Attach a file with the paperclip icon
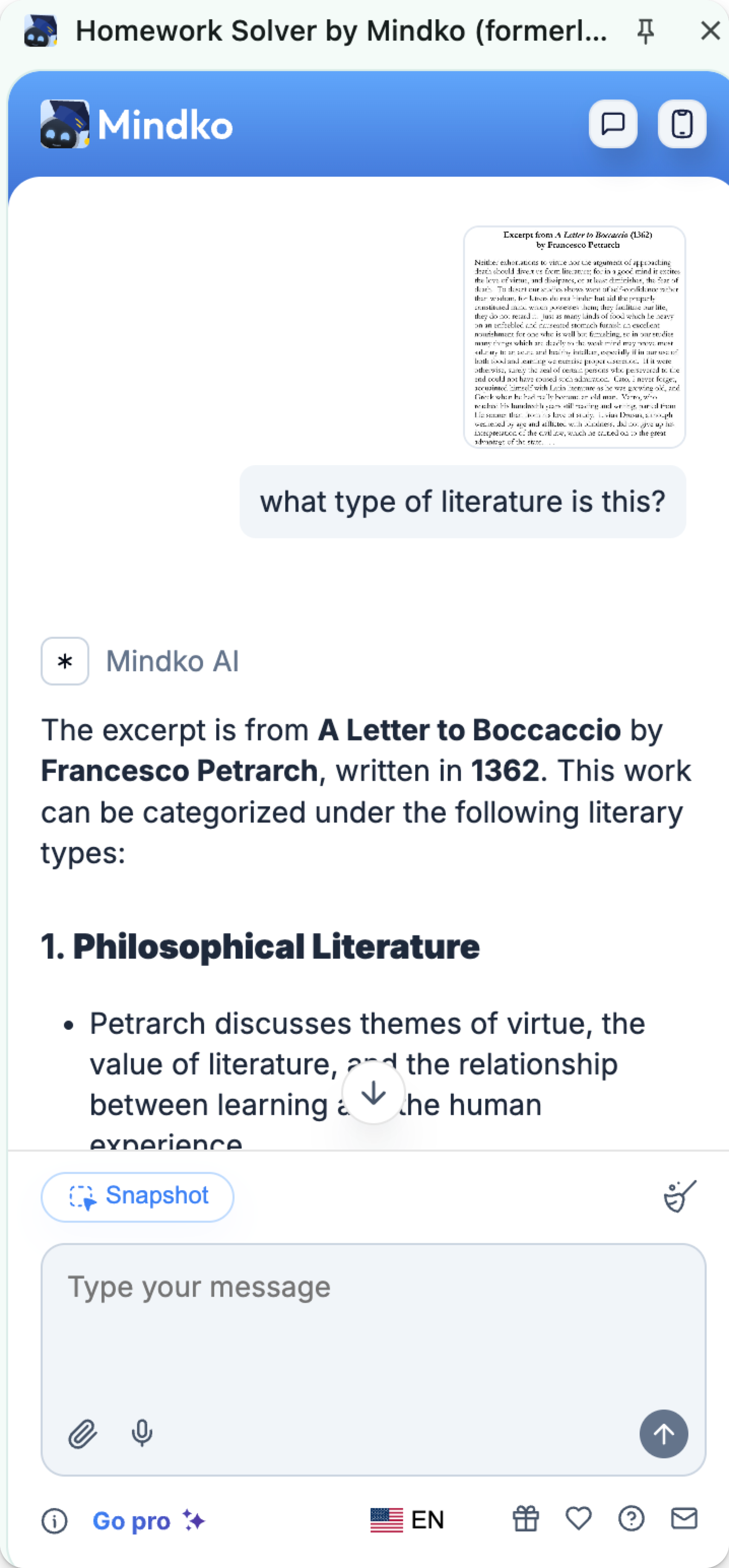Screen dimensions: 729x1568 (82, 1433)
